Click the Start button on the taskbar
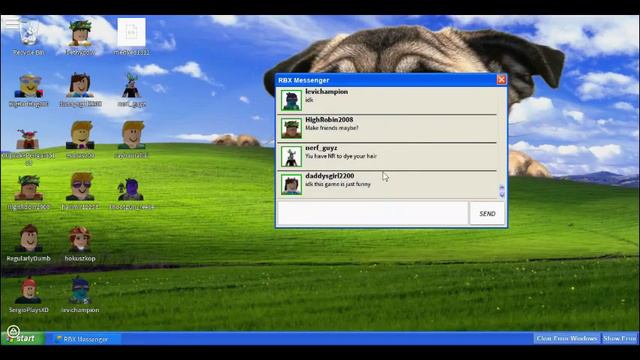 (22, 338)
